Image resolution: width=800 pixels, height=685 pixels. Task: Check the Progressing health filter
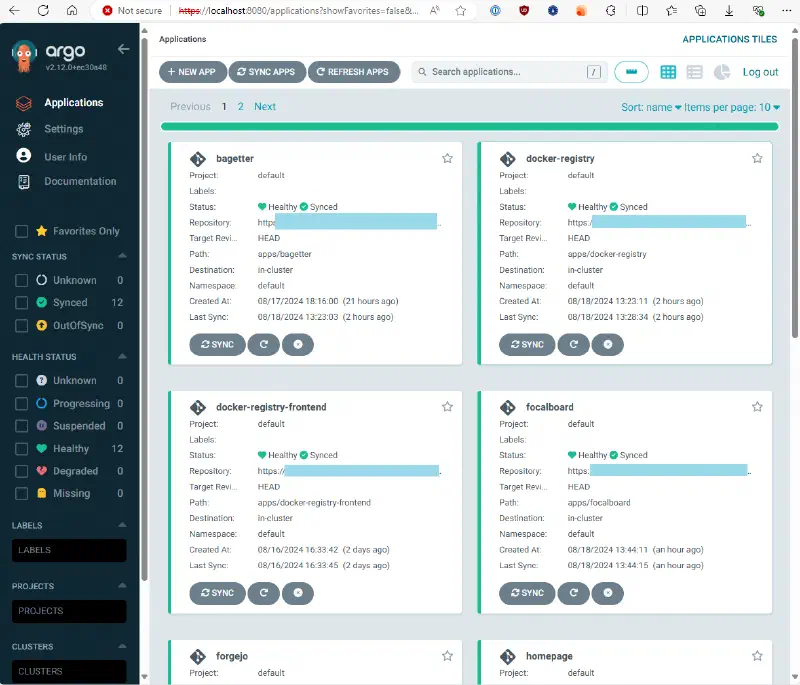click(21, 403)
